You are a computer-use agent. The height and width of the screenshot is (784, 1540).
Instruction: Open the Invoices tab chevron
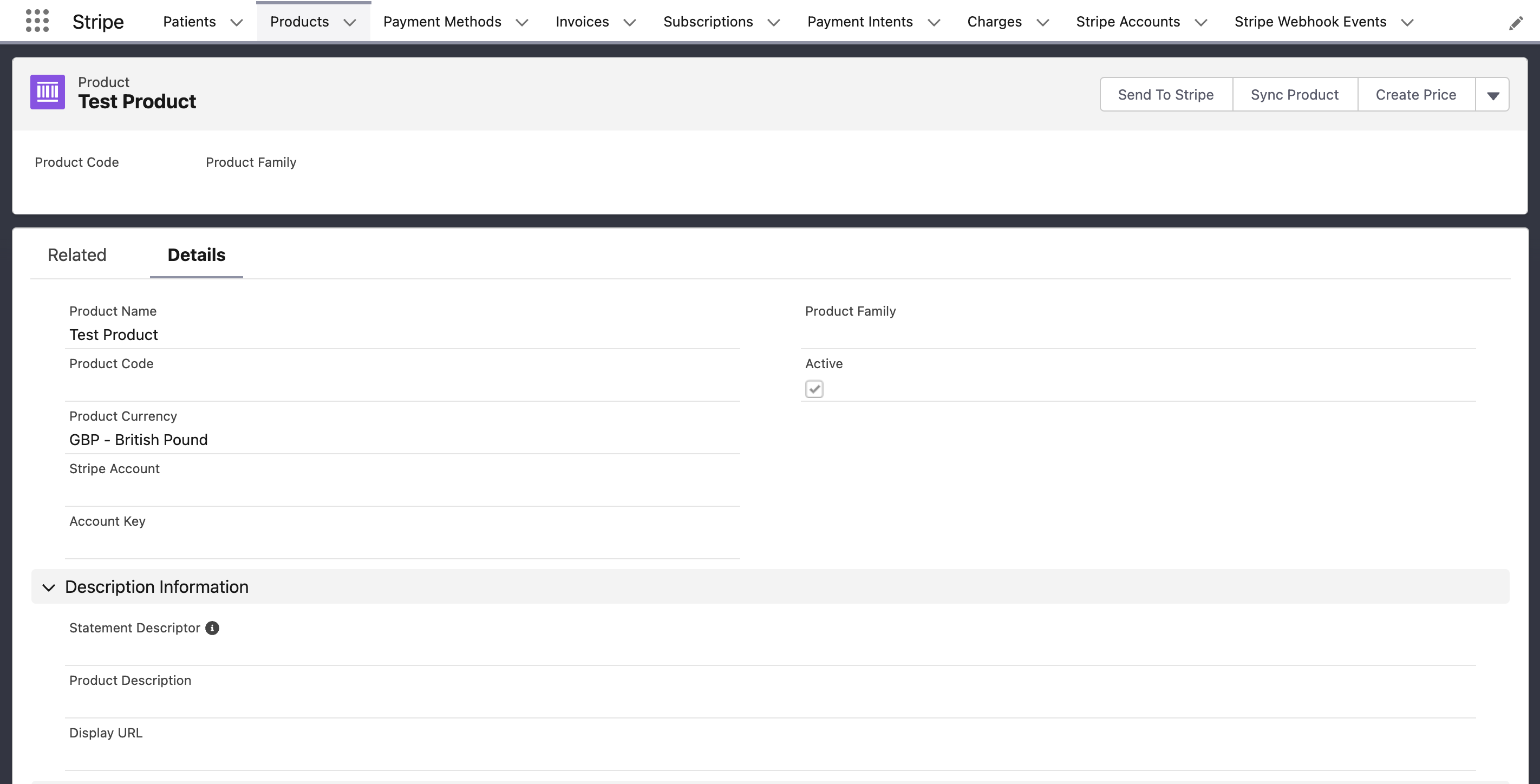630,23
